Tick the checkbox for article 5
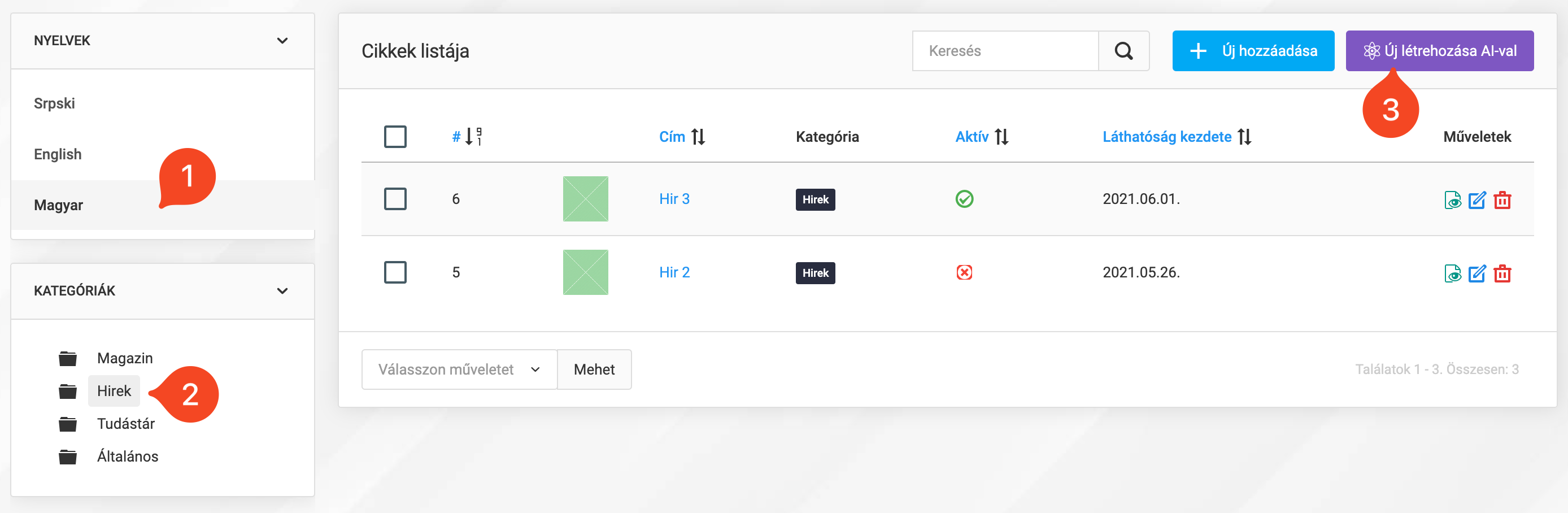The width and height of the screenshot is (1568, 513). (395, 272)
